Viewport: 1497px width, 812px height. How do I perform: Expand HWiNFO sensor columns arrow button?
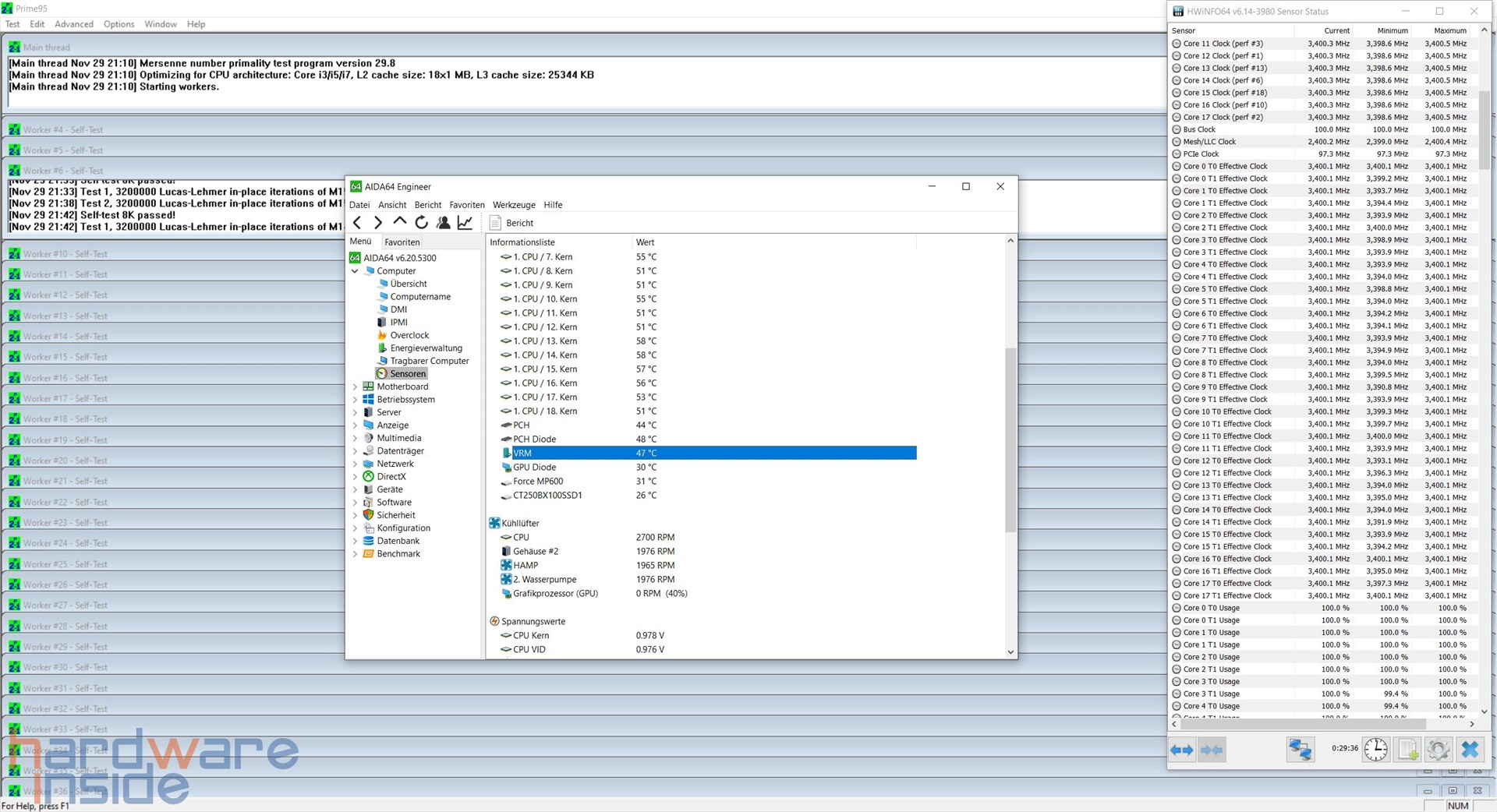pyautogui.click(x=1182, y=750)
